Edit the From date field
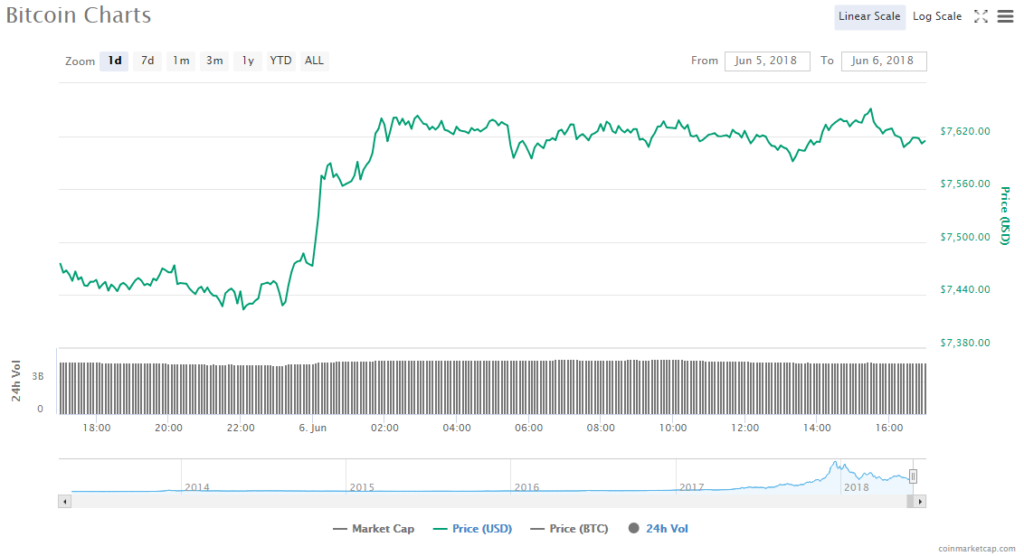This screenshot has width=1024, height=556. tap(767, 61)
